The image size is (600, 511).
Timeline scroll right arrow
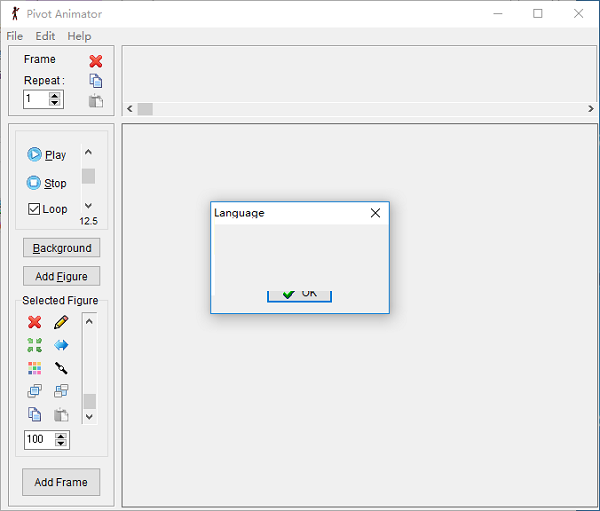tap(590, 109)
